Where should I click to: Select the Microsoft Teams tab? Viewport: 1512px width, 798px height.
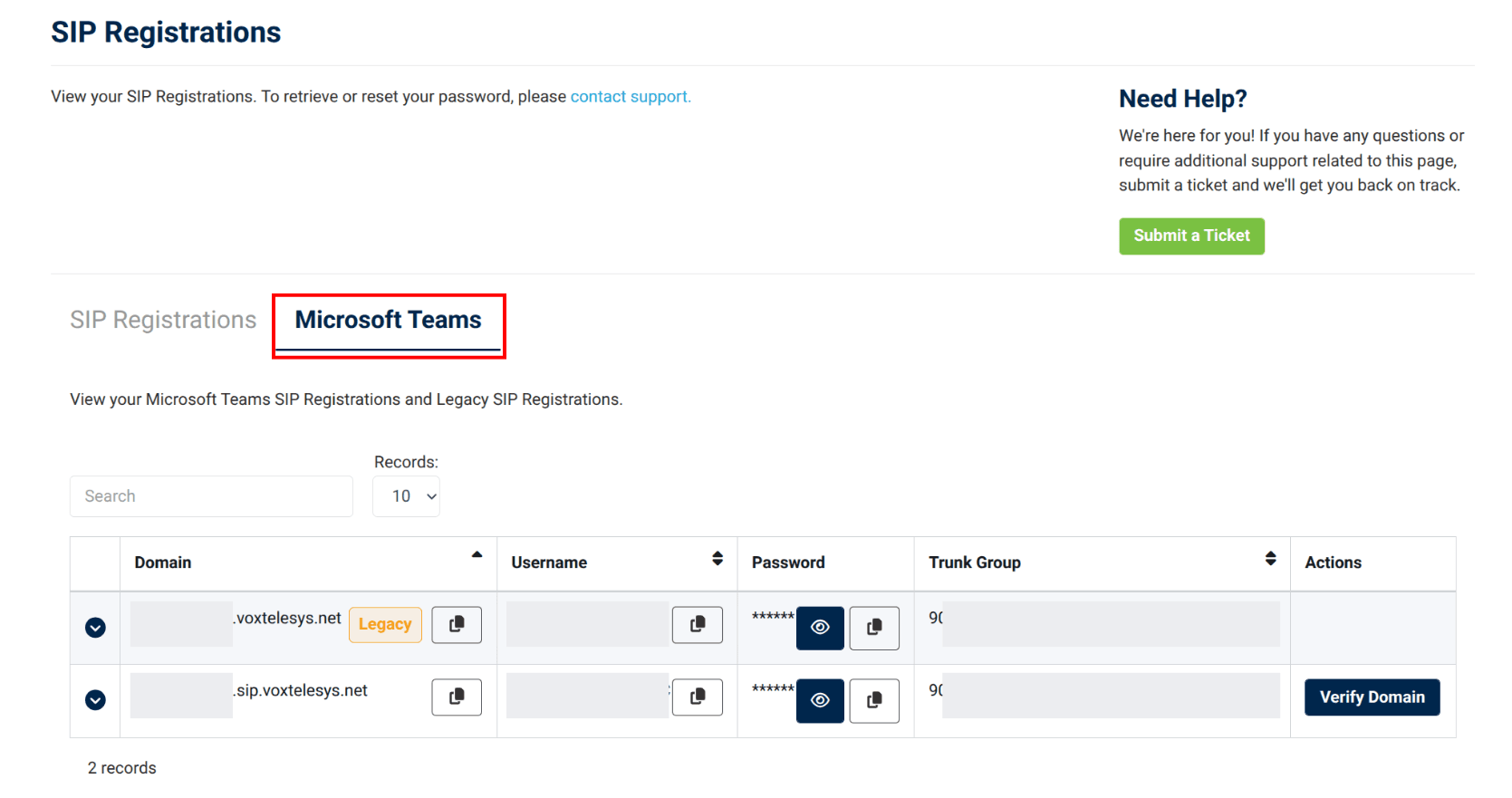pos(389,320)
